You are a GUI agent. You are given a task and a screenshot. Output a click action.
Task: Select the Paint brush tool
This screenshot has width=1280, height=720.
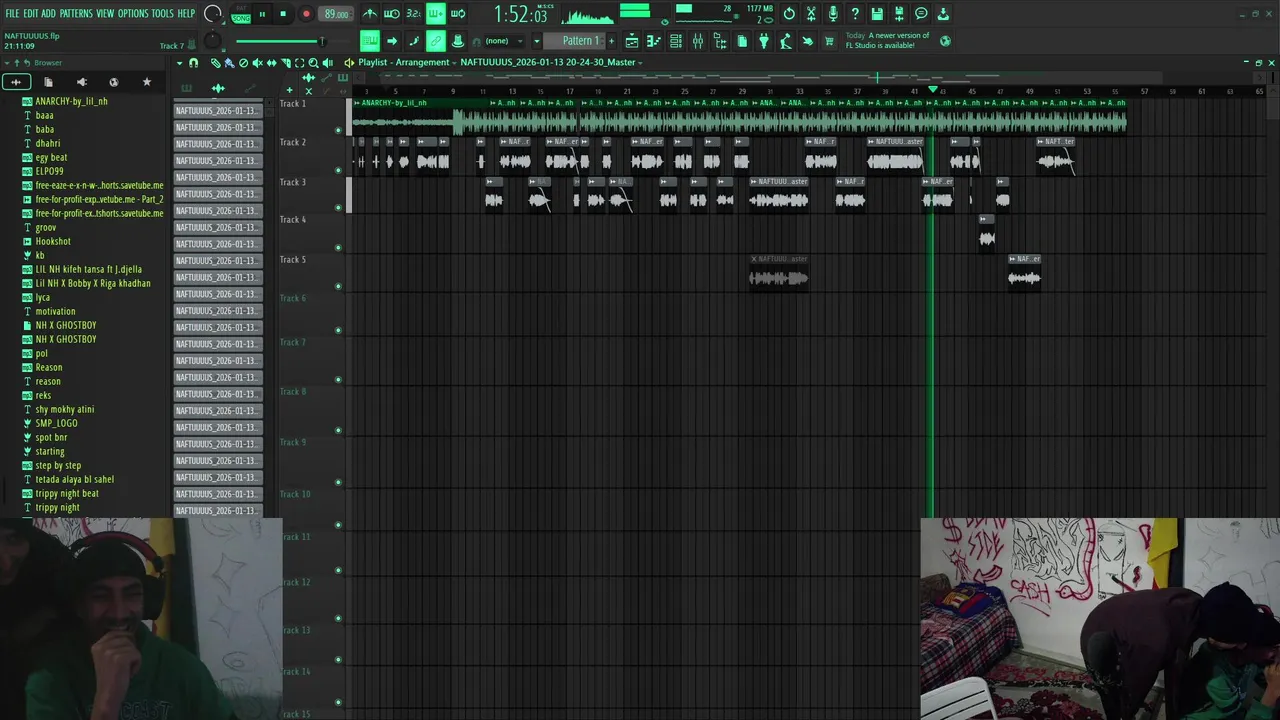[x=229, y=62]
